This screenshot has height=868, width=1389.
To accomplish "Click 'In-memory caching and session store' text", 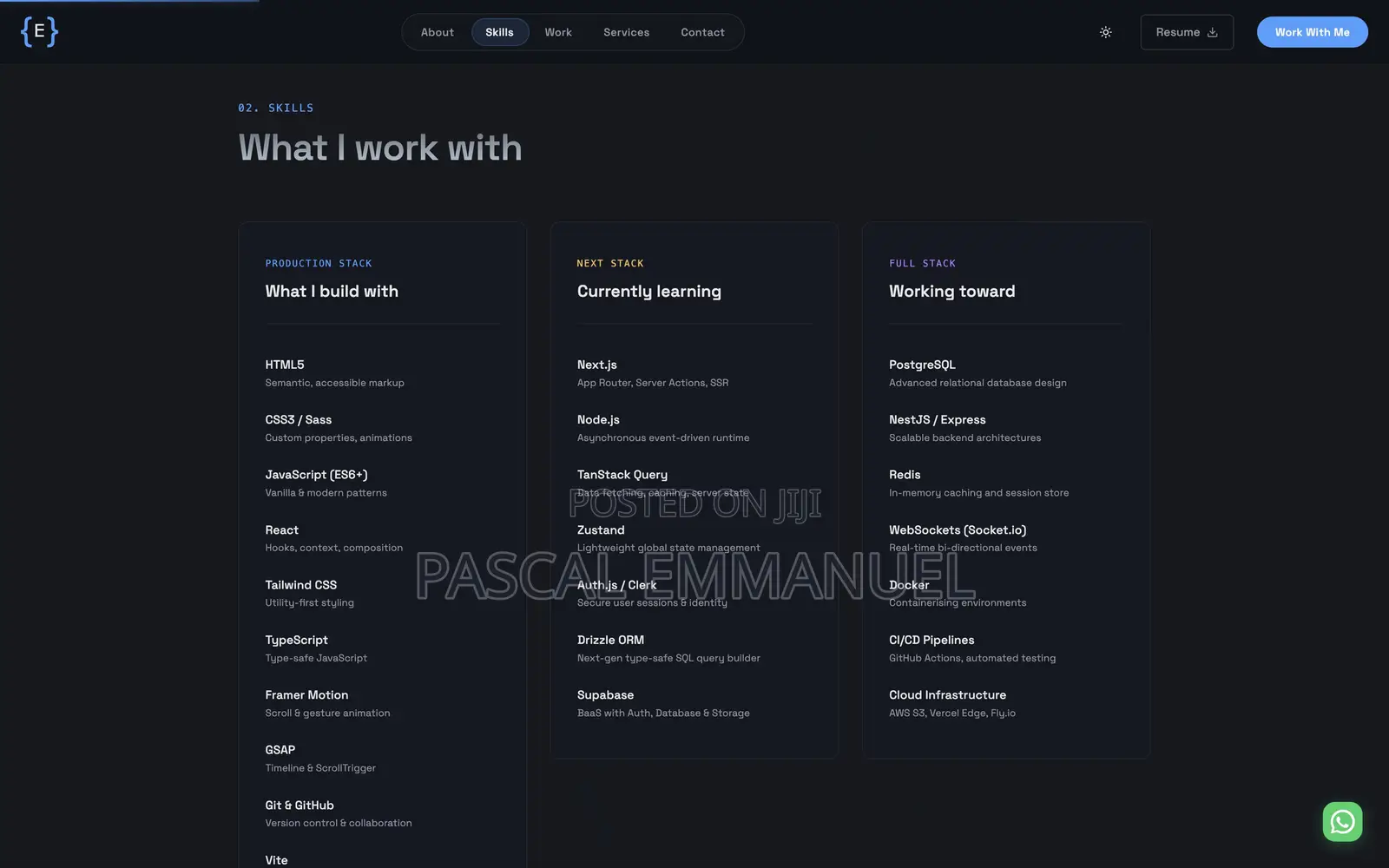I will coord(978,493).
